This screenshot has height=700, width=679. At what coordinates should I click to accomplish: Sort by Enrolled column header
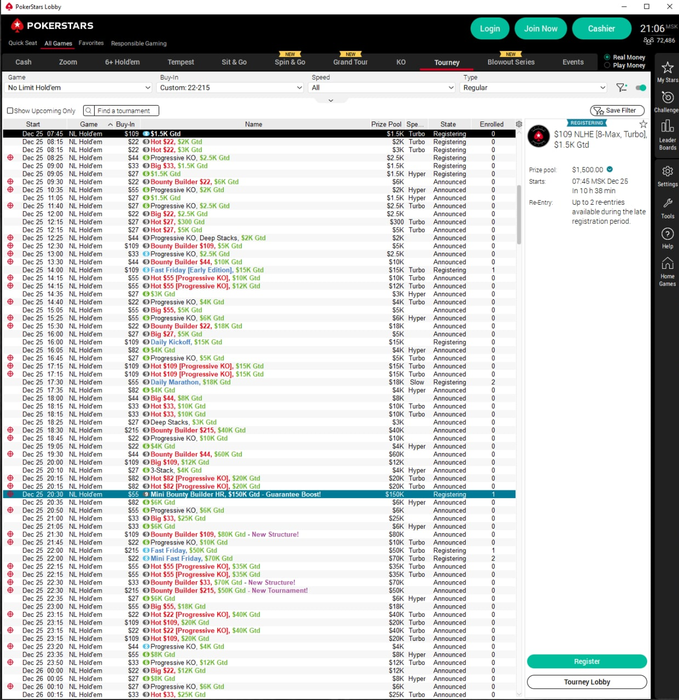[492, 124]
